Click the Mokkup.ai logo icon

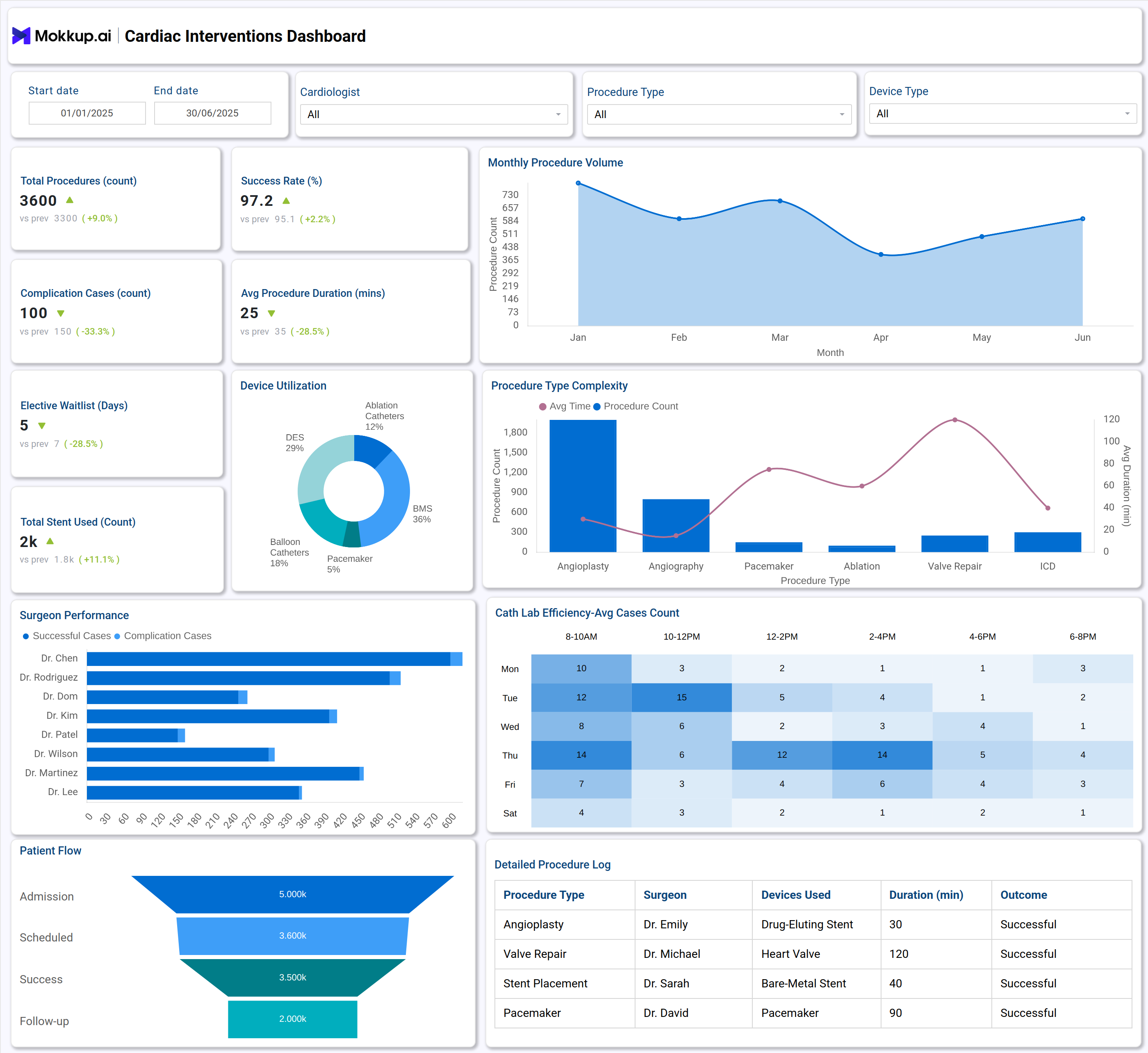click(x=21, y=36)
